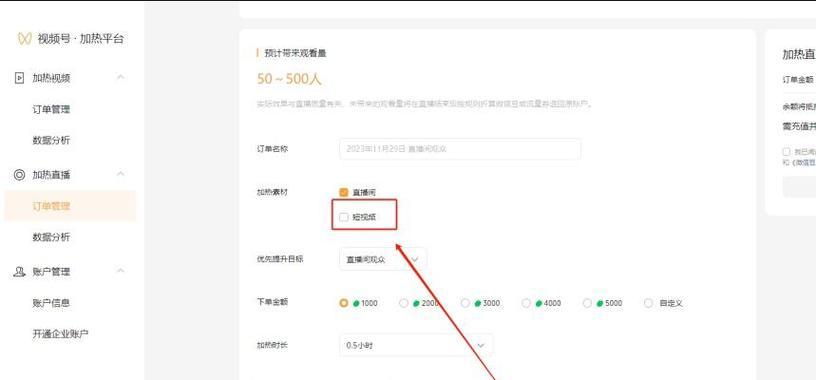Screen dimensions: 816x380
Task: Open the 加热时长 dropdown showing 0.5小时
Action: (x=416, y=345)
